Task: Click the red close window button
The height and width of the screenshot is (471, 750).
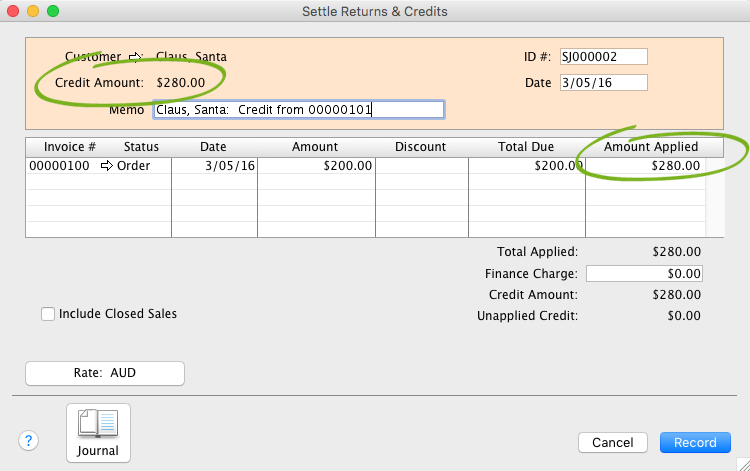Action: [x=14, y=11]
